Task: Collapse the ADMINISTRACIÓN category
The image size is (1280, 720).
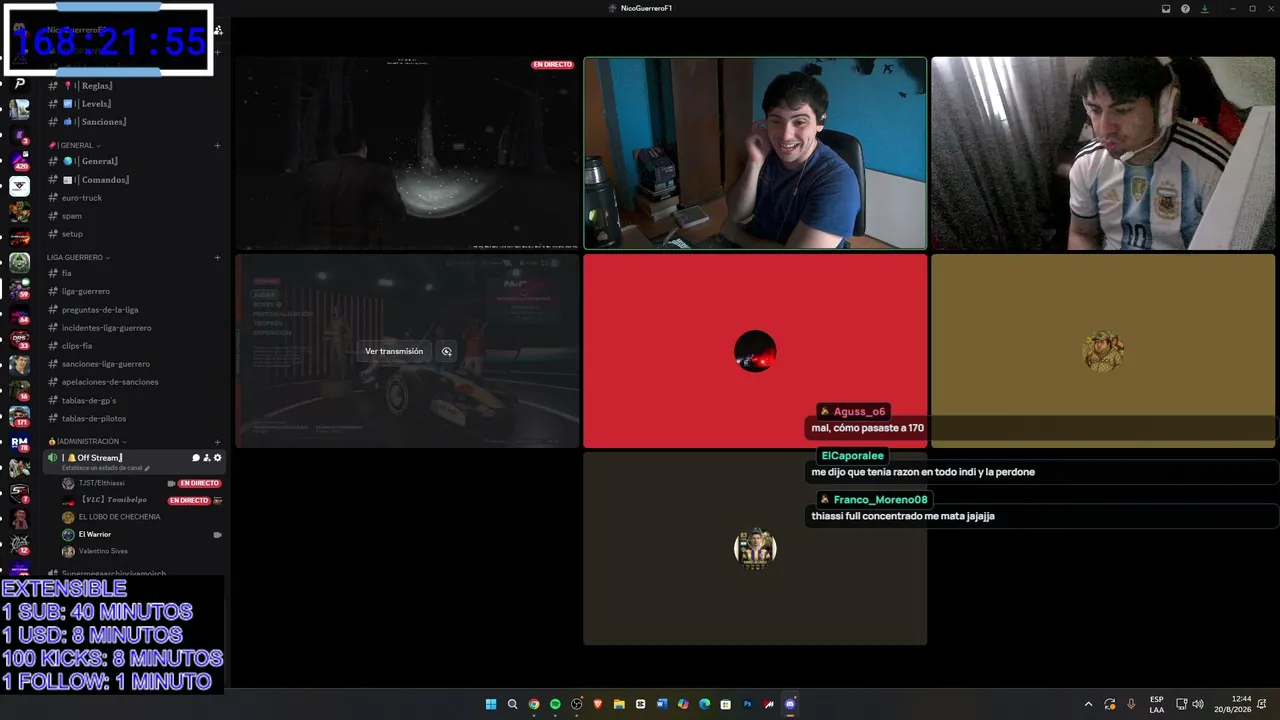Action: [87, 441]
